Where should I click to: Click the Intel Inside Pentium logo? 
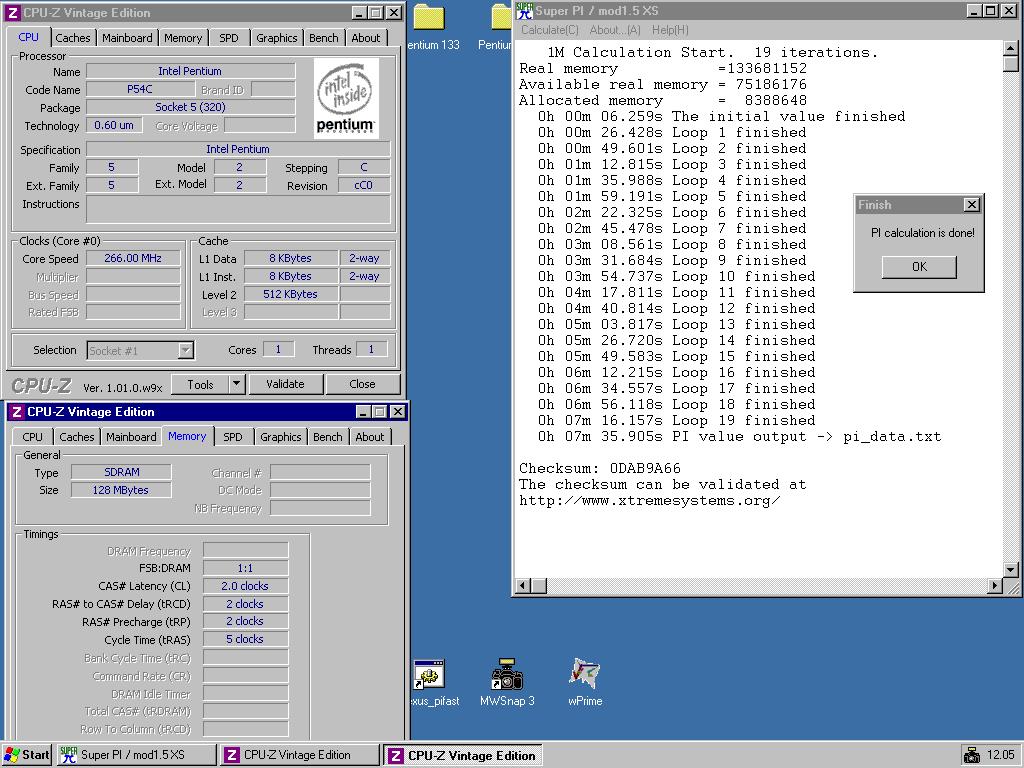click(x=346, y=98)
